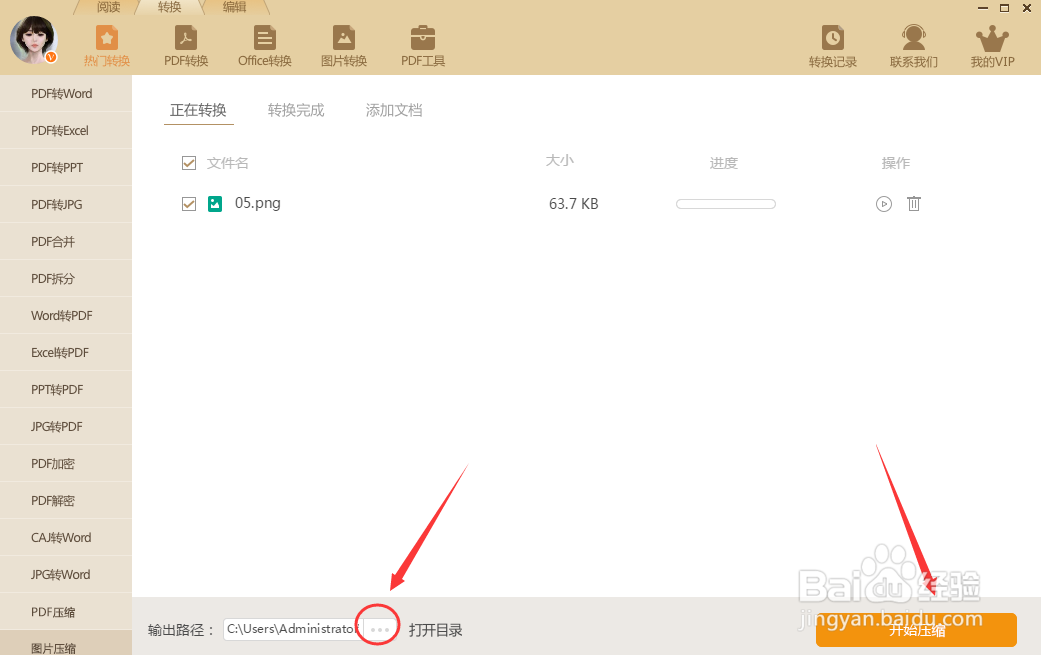Toggle the select-all 文件名 checkbox
Viewport: 1041px width, 655px height.
189,162
